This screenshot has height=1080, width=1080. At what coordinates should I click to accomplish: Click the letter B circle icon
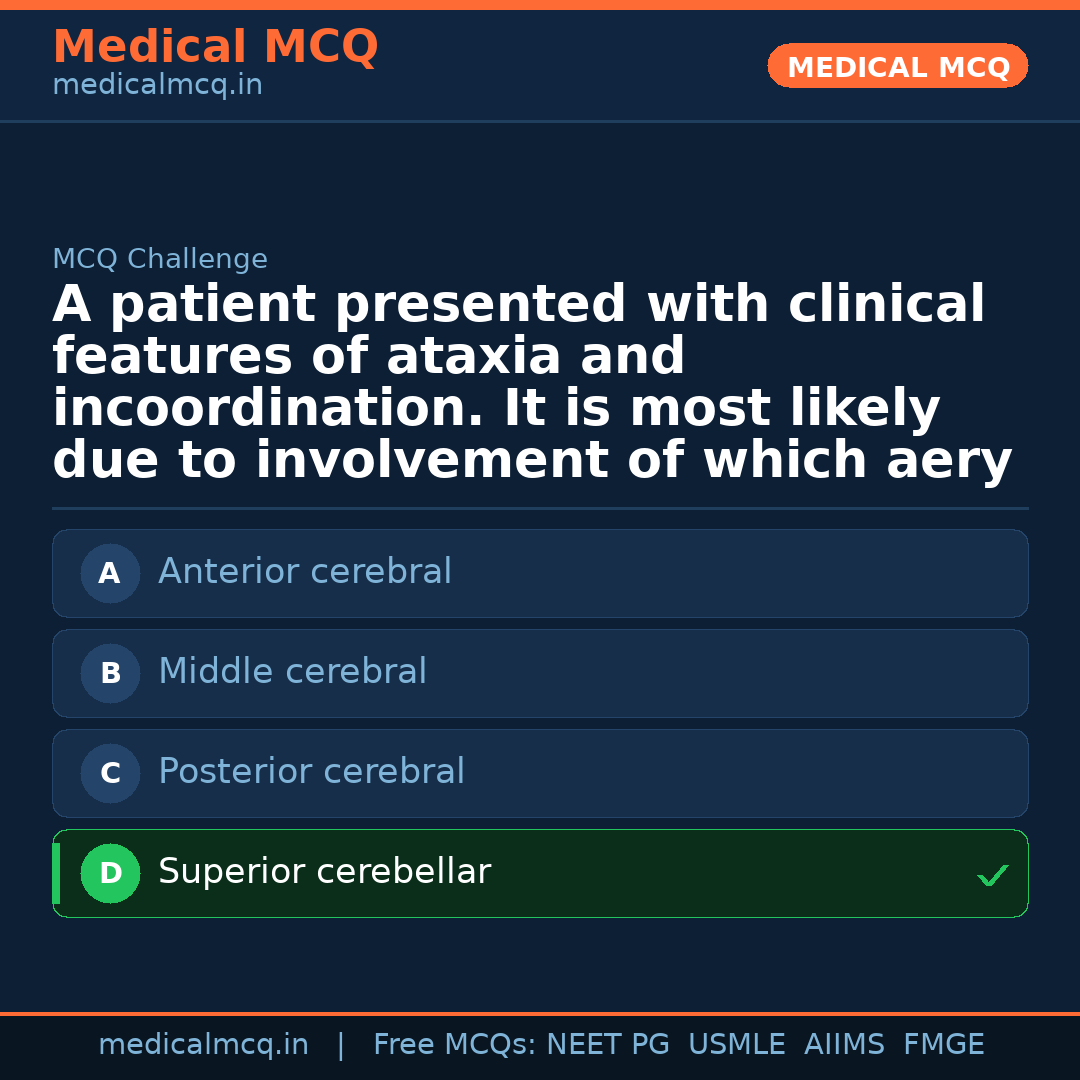(110, 673)
